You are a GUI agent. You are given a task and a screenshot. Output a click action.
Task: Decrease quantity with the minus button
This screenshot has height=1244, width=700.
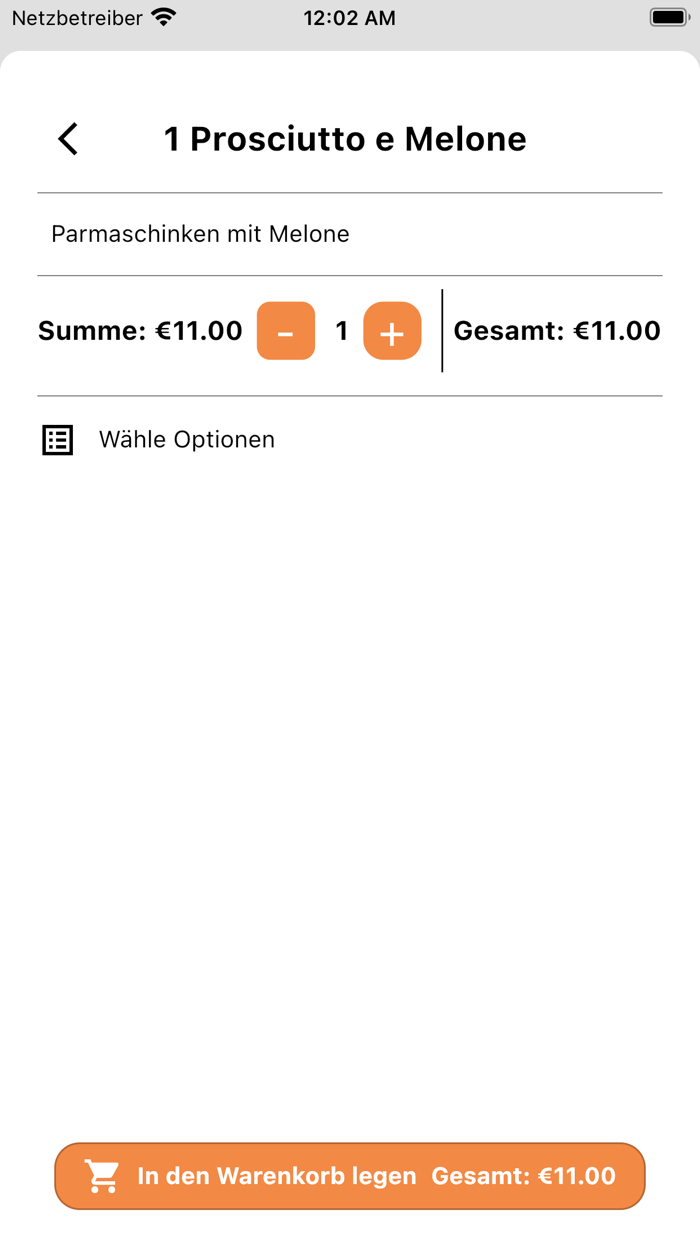286,331
